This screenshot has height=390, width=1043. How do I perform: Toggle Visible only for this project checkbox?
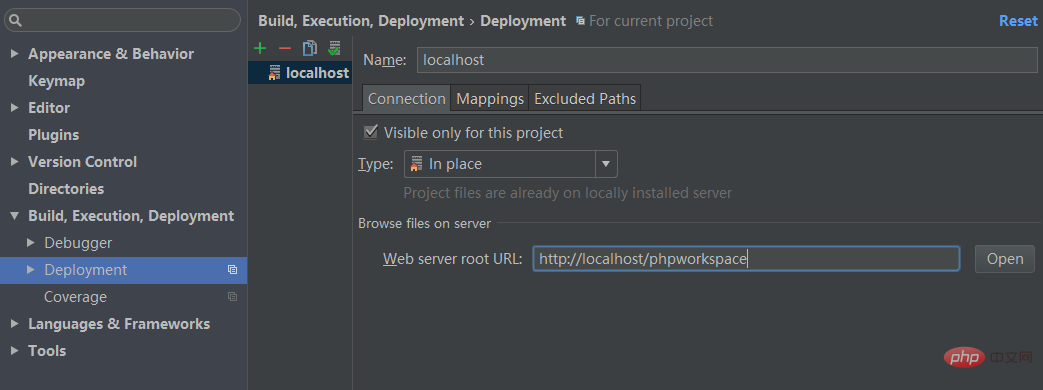point(371,132)
